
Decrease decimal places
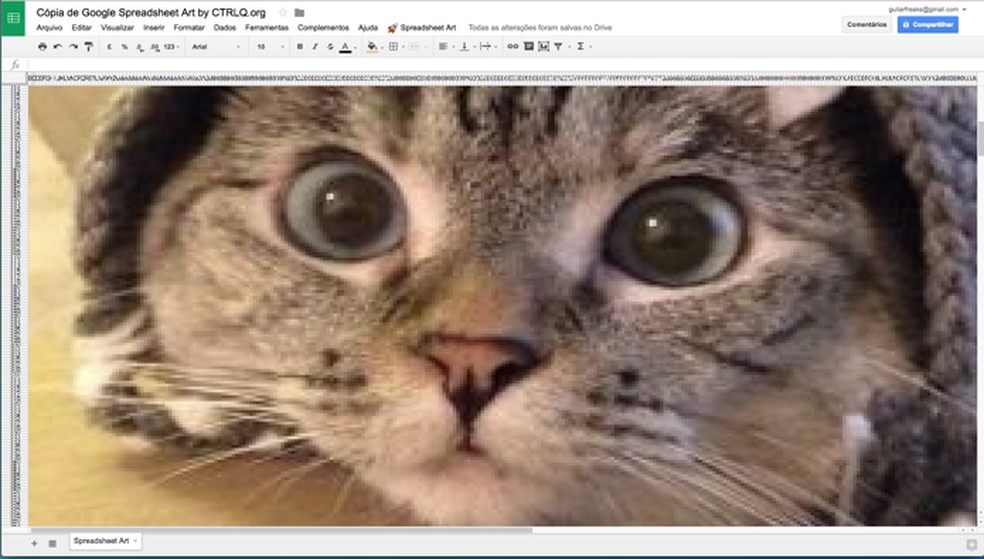[x=139, y=47]
